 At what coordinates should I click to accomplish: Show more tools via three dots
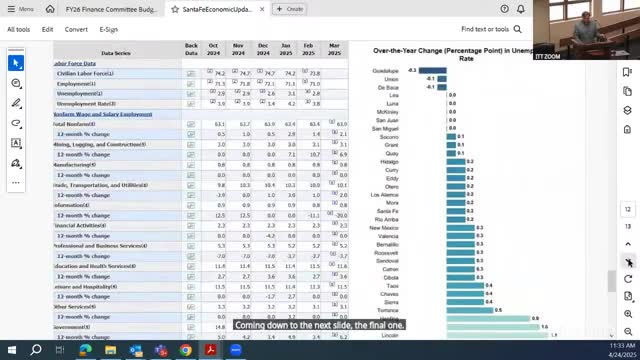(16, 183)
